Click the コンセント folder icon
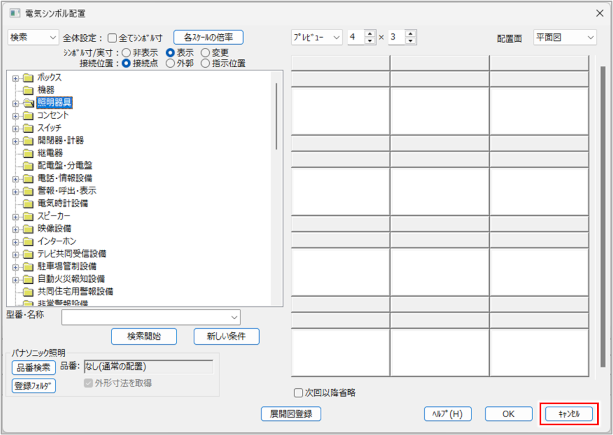 [x=28, y=115]
